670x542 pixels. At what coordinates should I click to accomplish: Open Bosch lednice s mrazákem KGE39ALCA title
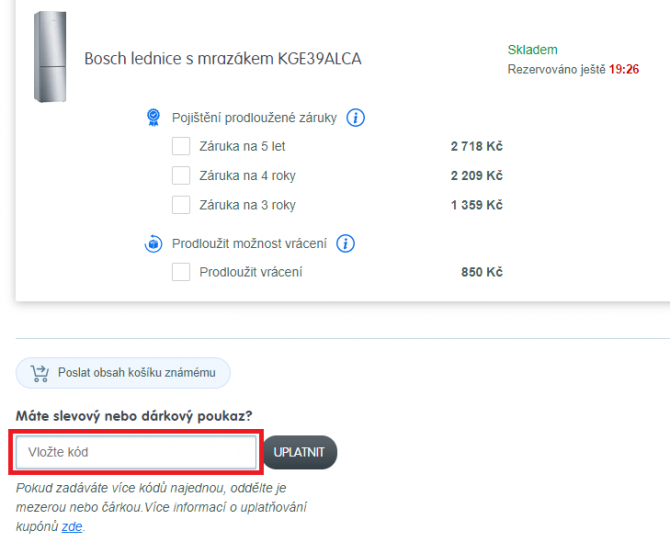click(x=223, y=59)
